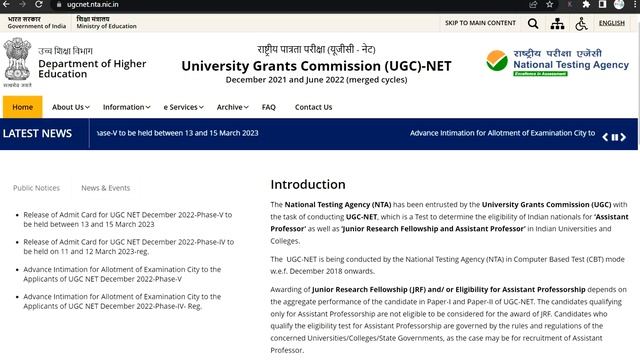Open the sitemap icon

(557, 24)
